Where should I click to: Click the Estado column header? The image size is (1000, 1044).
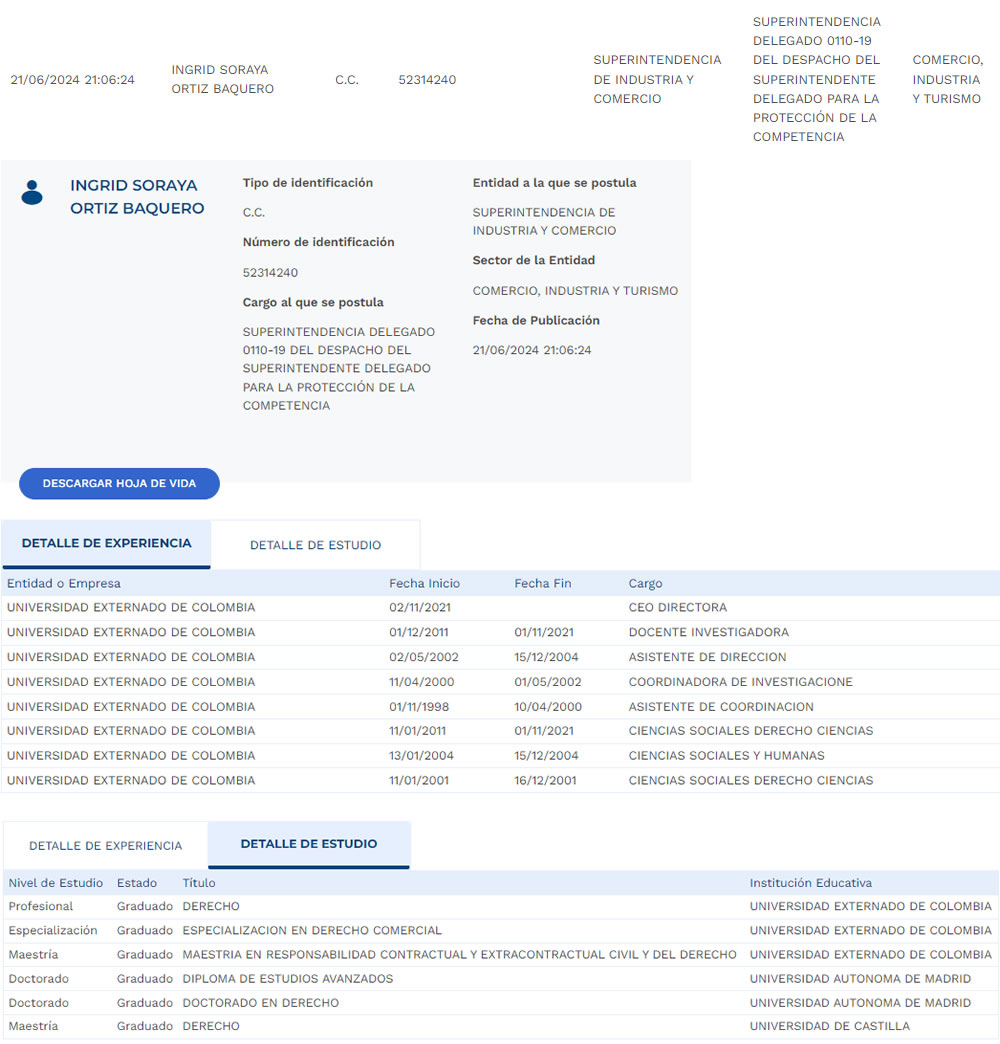coord(137,883)
